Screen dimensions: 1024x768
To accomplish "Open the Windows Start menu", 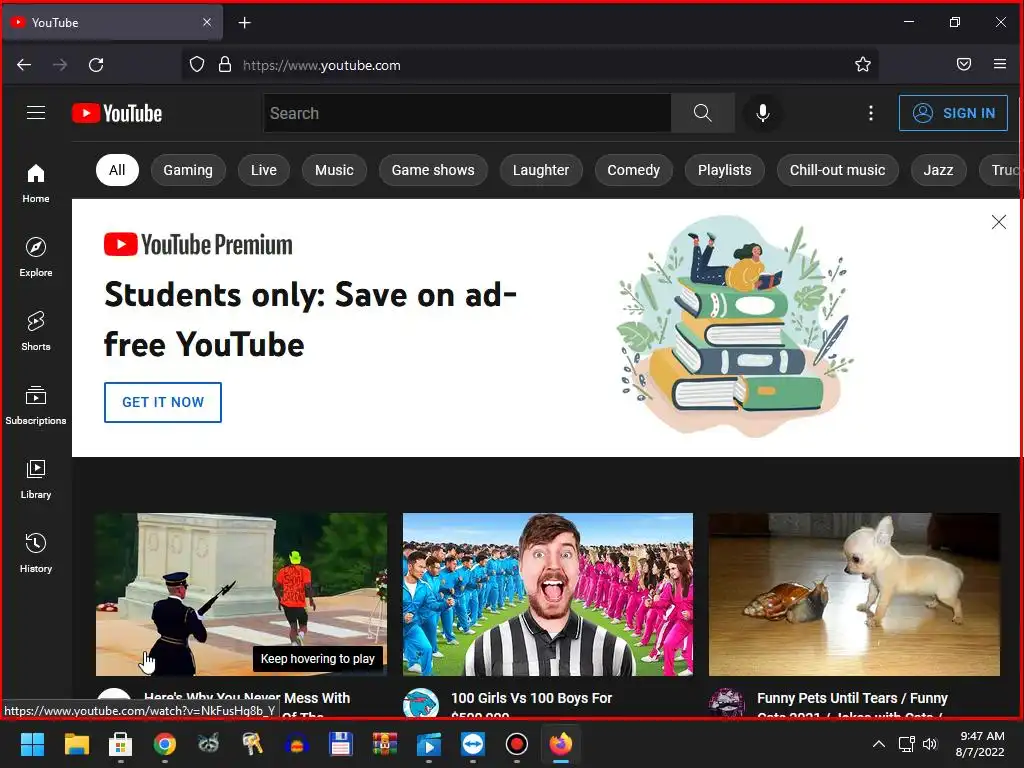I will point(32,744).
